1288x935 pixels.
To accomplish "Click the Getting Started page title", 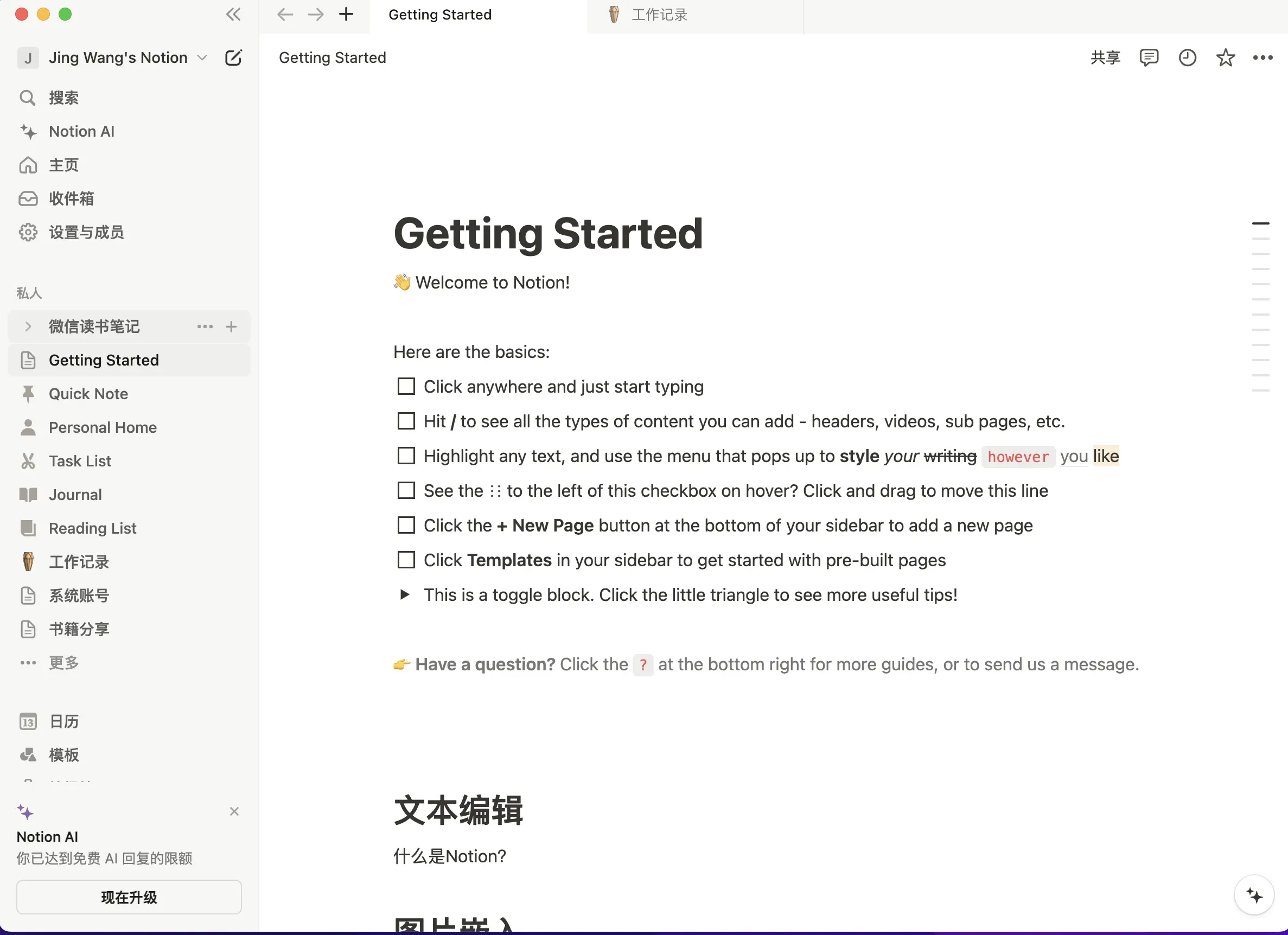I will [548, 234].
